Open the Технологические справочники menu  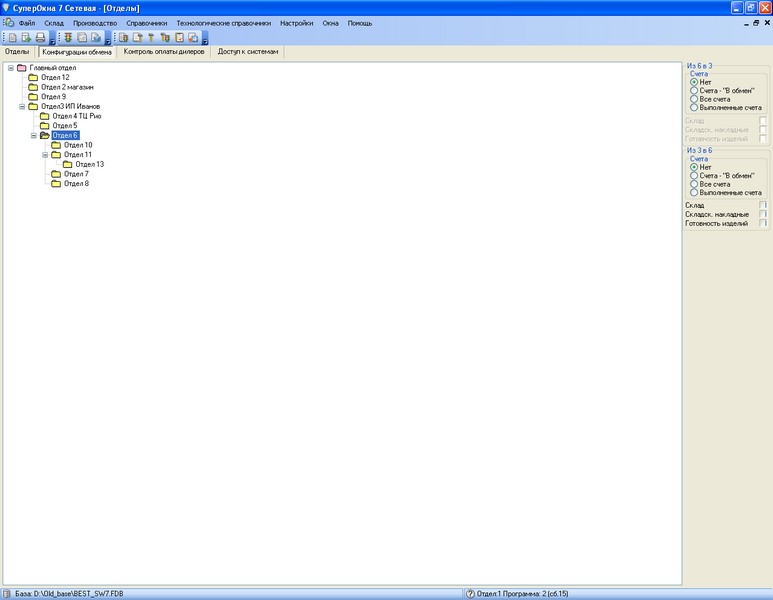(x=224, y=23)
